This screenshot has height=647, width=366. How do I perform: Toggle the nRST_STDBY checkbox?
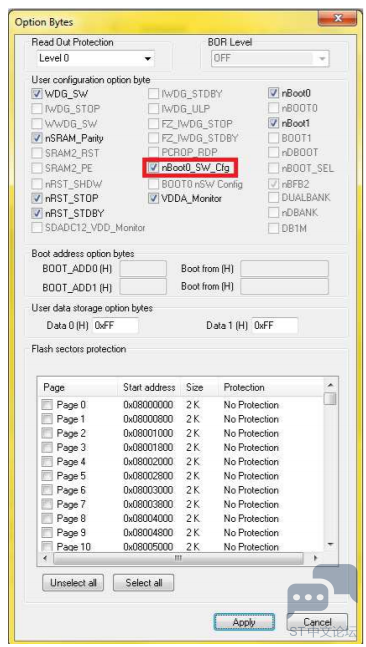pos(37,213)
